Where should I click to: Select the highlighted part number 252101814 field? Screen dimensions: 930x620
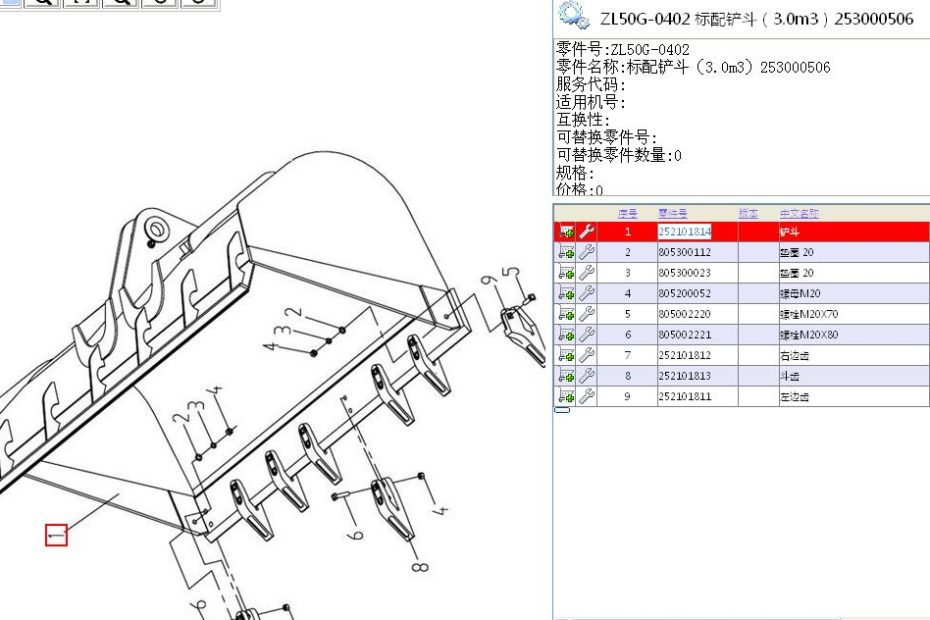click(x=685, y=232)
